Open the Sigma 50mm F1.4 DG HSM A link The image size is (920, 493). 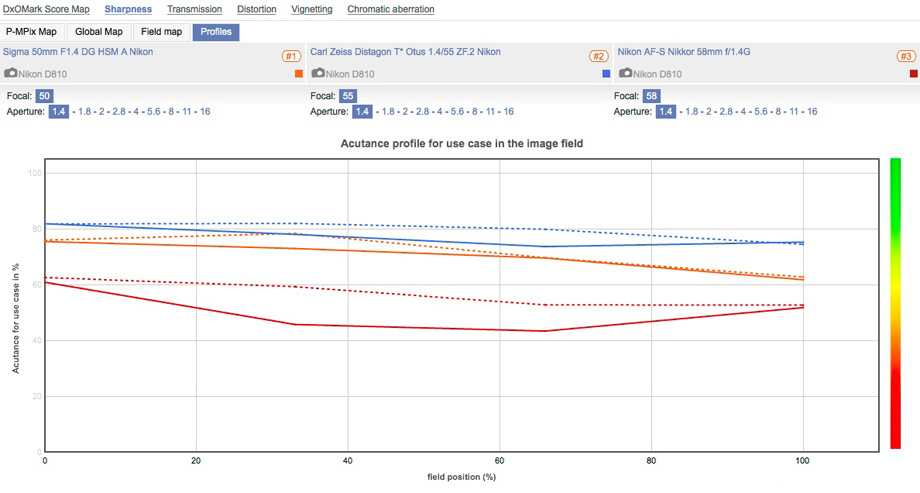[78, 52]
